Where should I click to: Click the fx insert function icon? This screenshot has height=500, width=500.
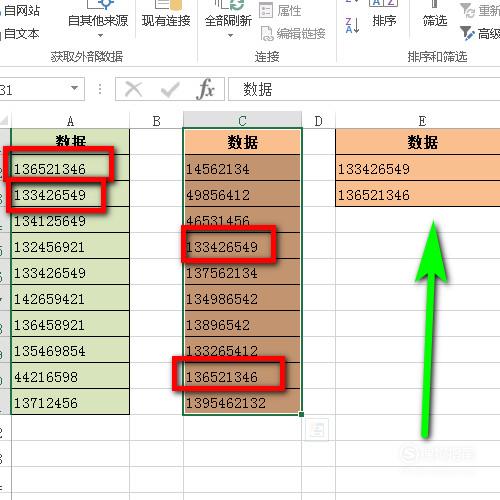(206, 89)
